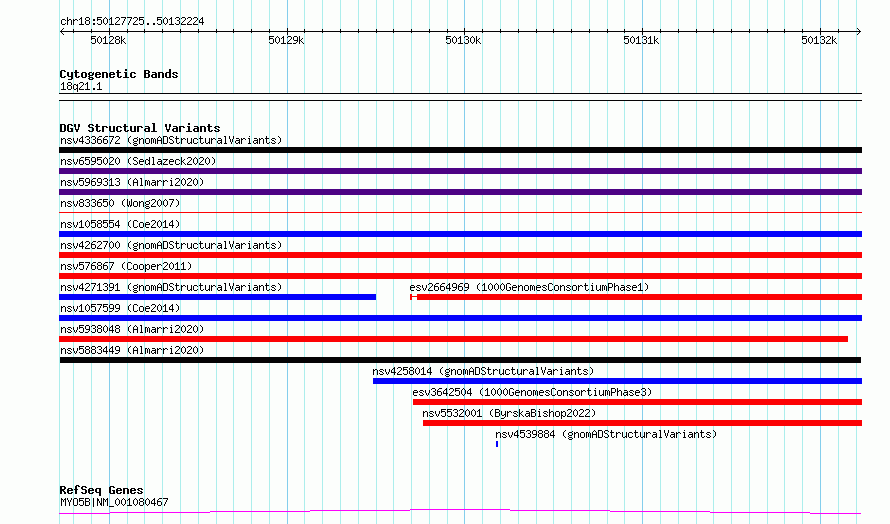Select the purple nsv6595020 variant bar
The width and height of the screenshot is (890, 524).
point(460,171)
